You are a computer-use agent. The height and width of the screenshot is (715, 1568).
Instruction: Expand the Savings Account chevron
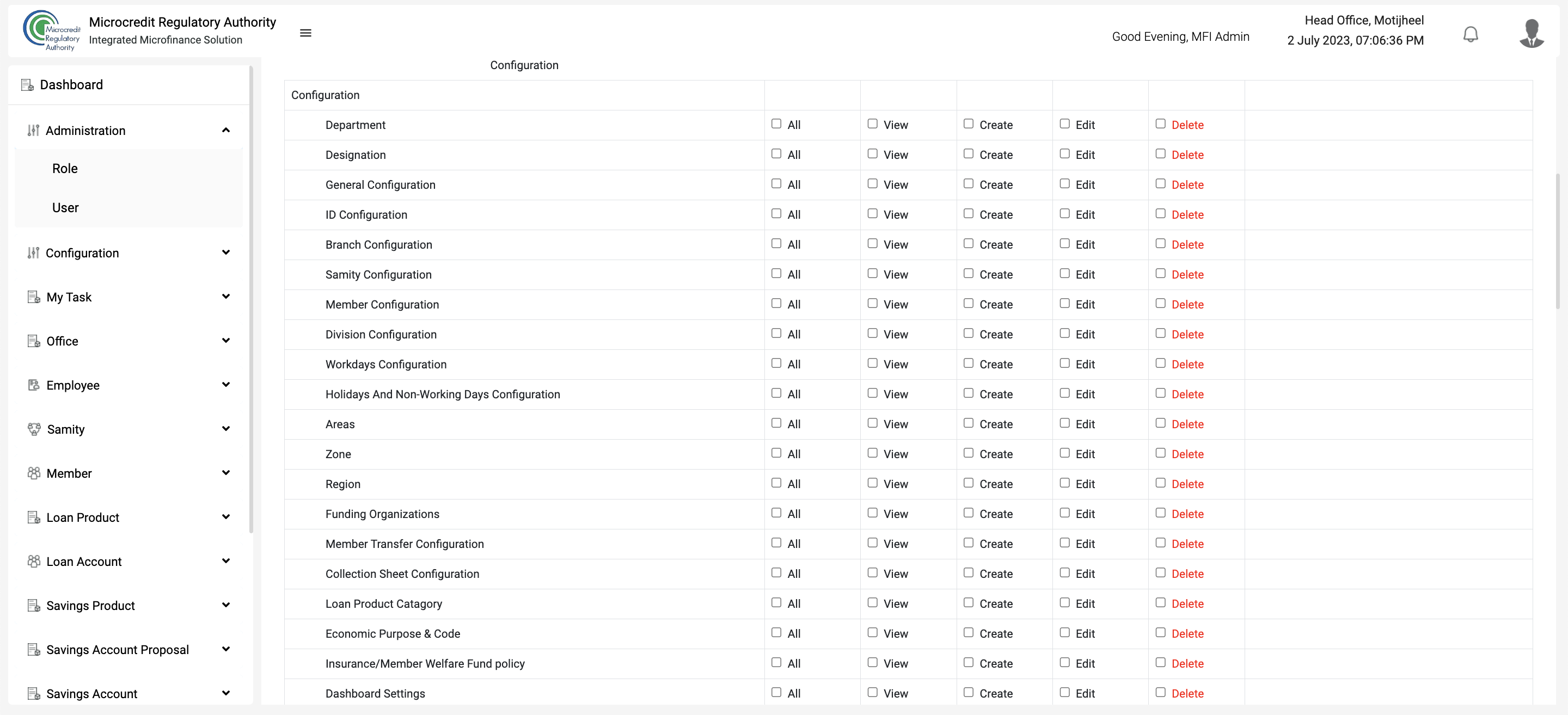[x=226, y=693]
